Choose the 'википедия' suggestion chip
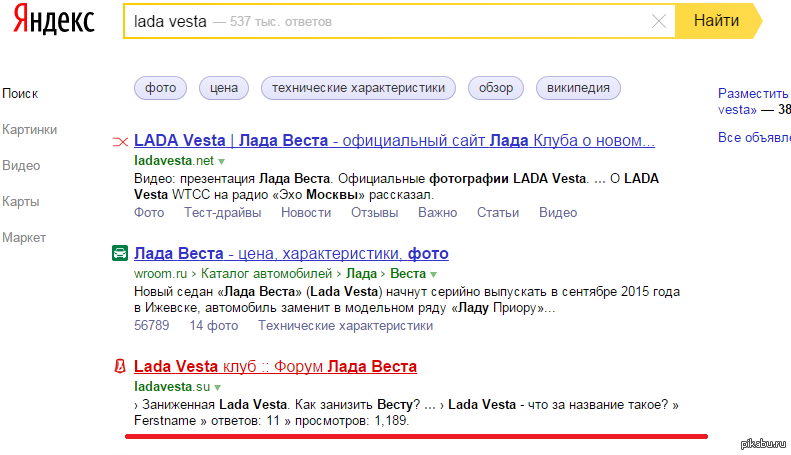This screenshot has height=455, width=791. tap(578, 88)
